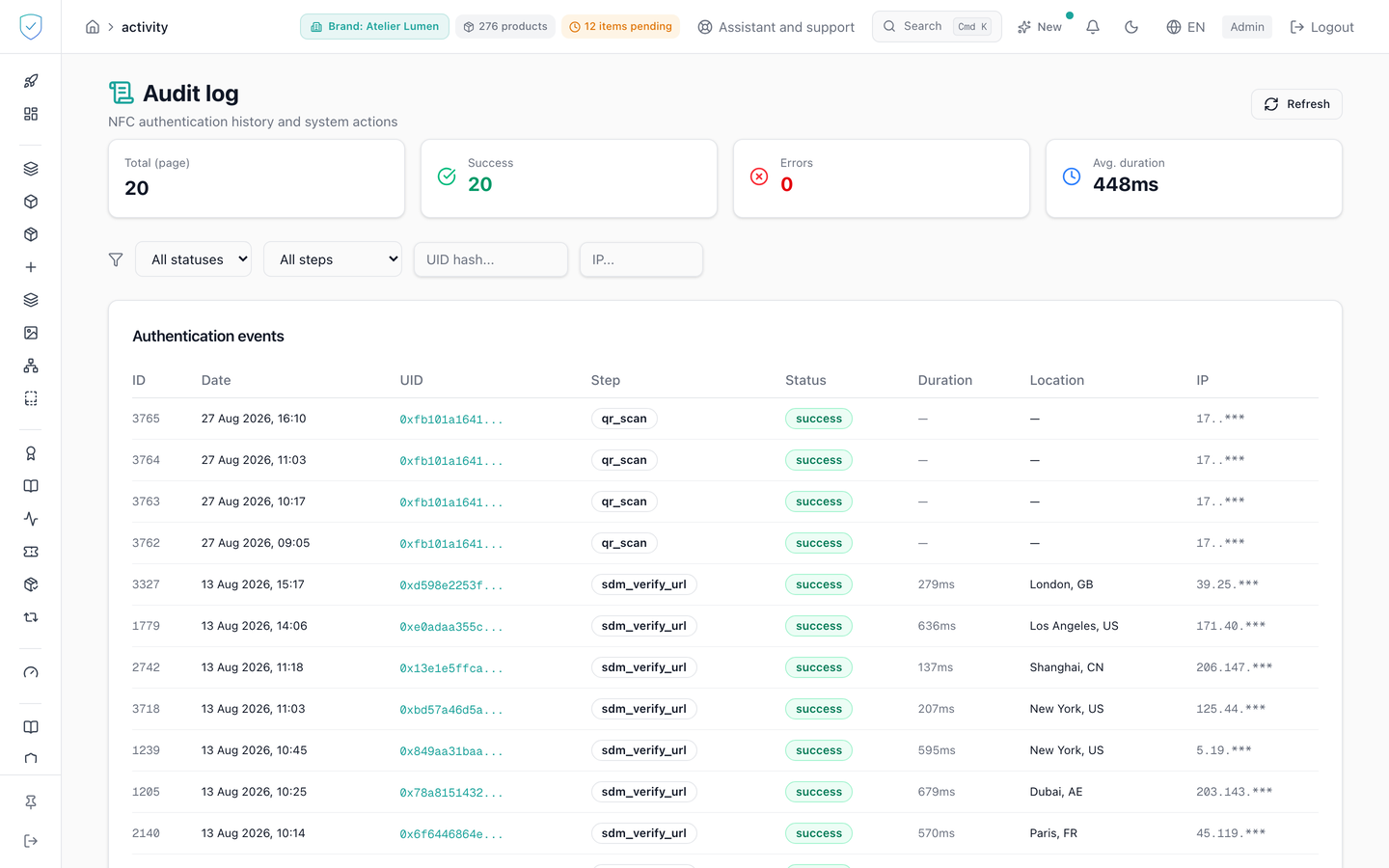Open the package-check sidebar icon

coord(31,584)
